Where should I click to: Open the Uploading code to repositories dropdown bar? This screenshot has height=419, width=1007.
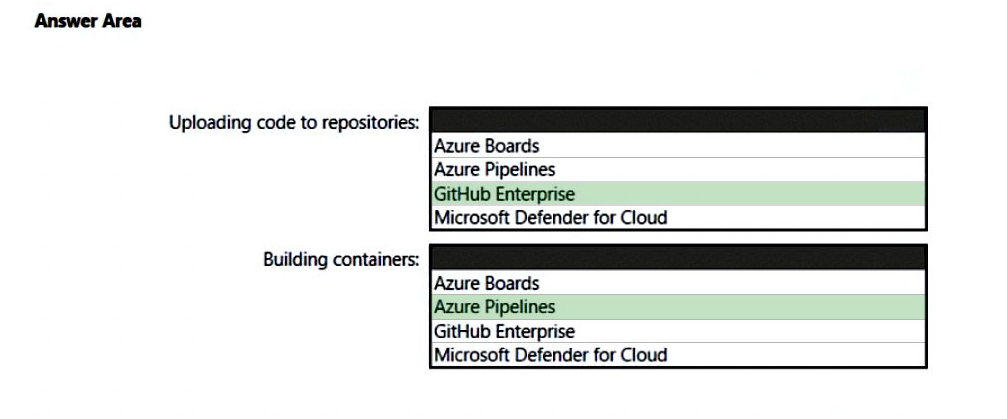pos(678,121)
